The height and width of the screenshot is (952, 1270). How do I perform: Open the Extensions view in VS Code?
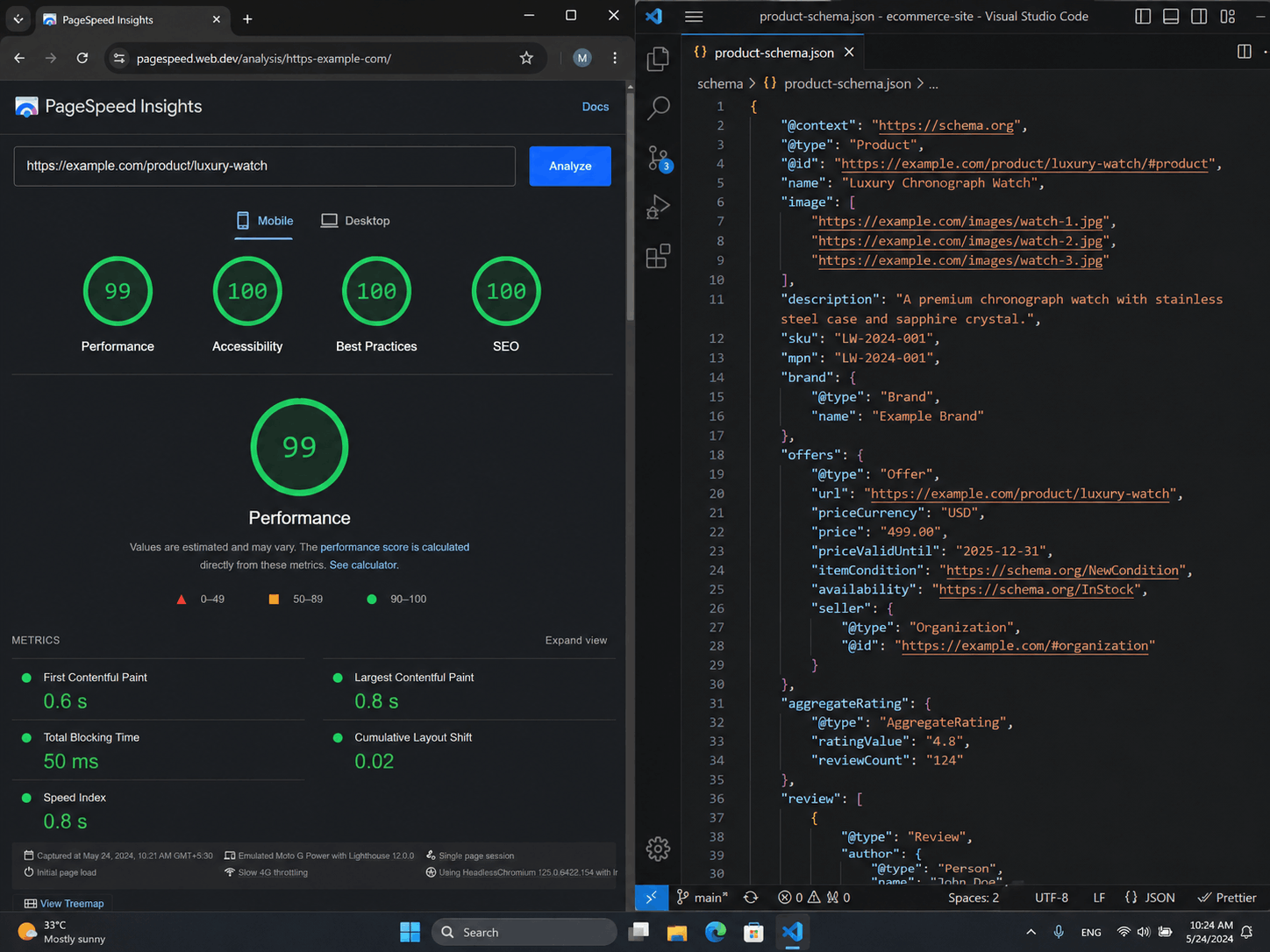point(658,256)
